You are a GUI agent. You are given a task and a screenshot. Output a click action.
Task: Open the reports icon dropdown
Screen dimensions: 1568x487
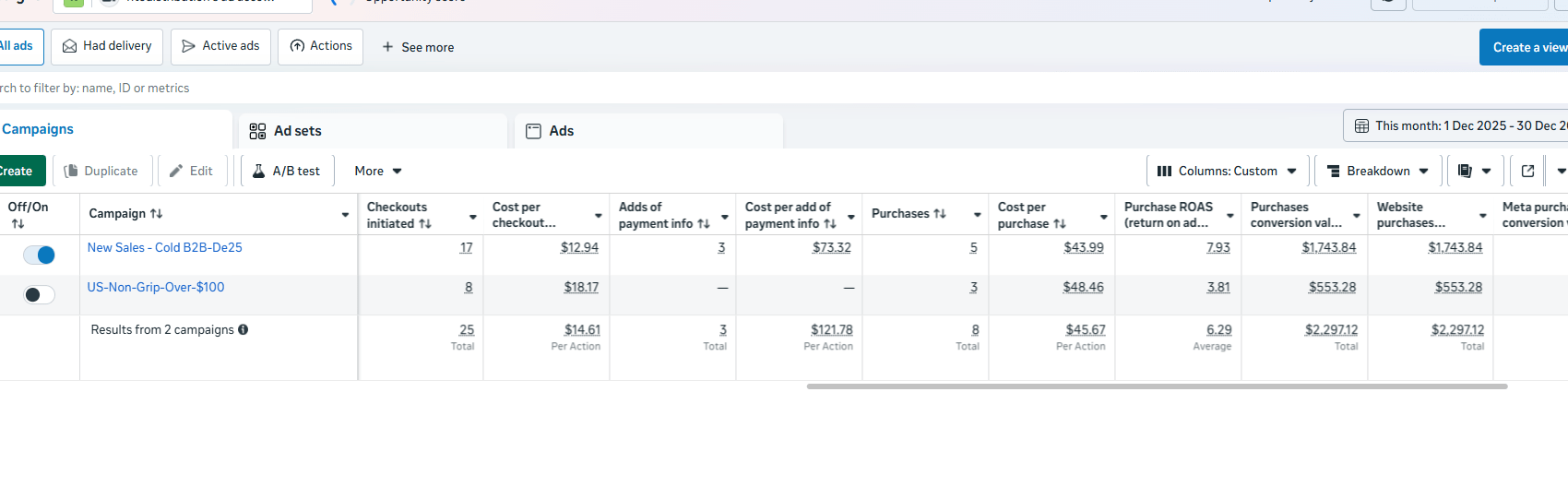pos(1475,172)
